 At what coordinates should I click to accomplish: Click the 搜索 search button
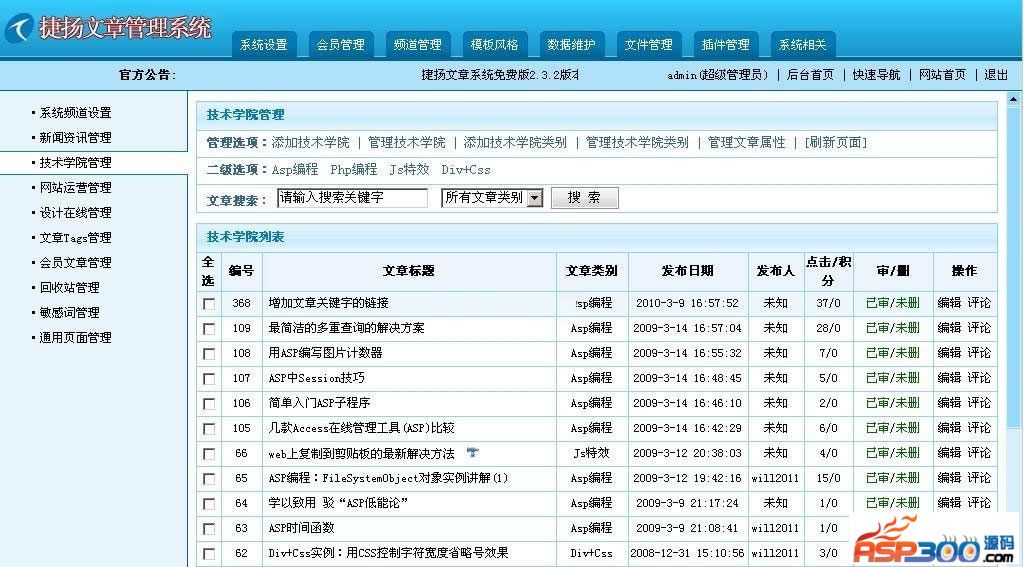(584, 198)
